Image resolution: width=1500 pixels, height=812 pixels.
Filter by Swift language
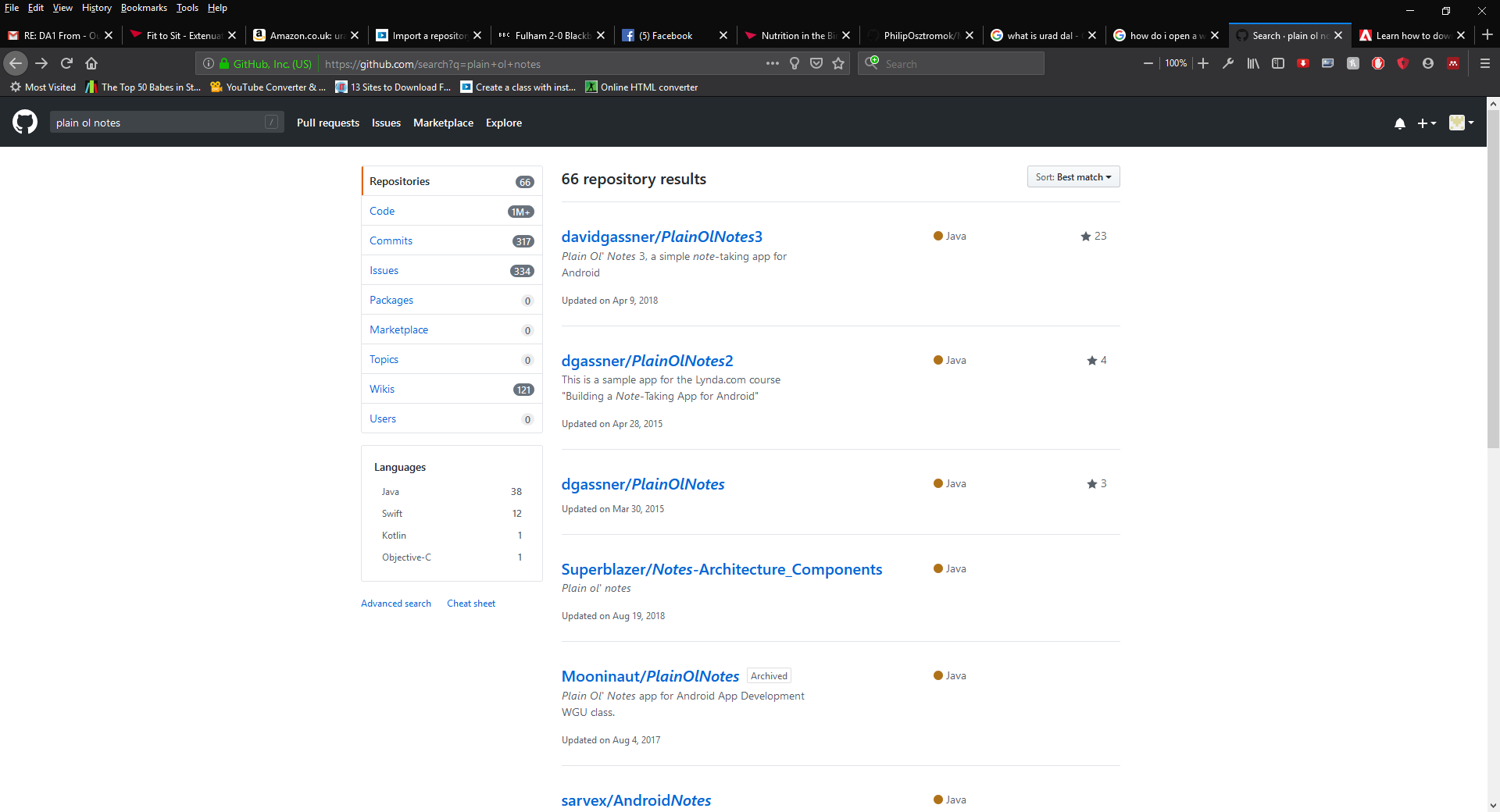pyautogui.click(x=452, y=514)
